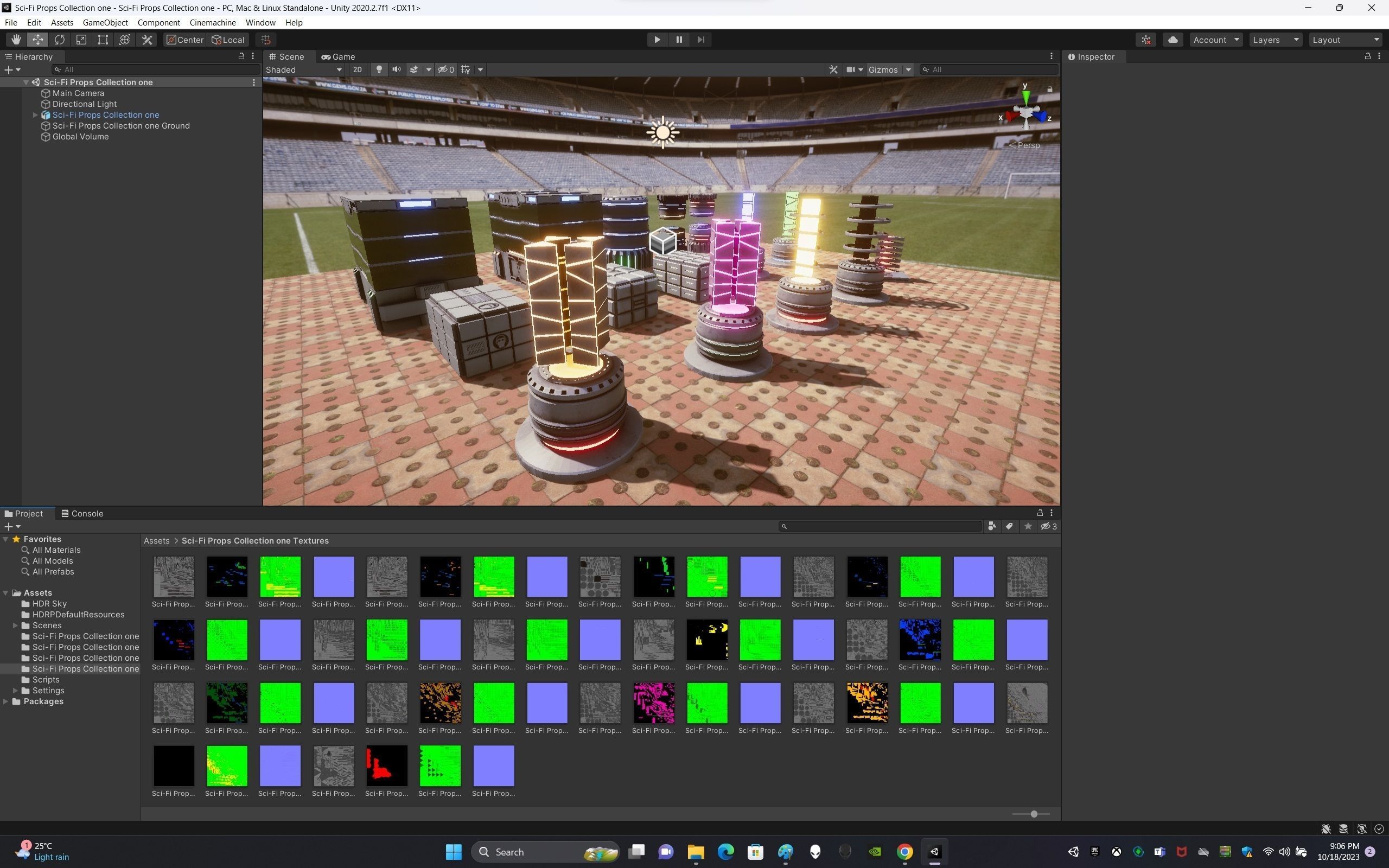Click the Project panel search field
Screen dimensions: 1389x868
(881, 526)
